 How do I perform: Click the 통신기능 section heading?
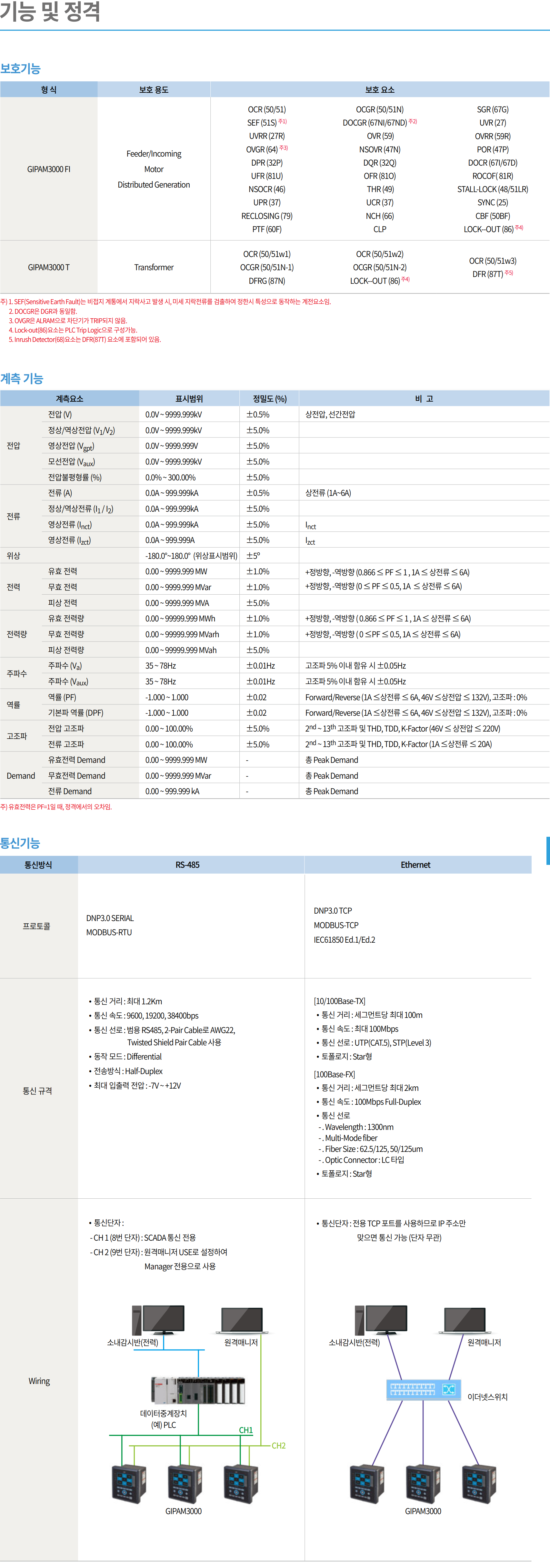20,843
